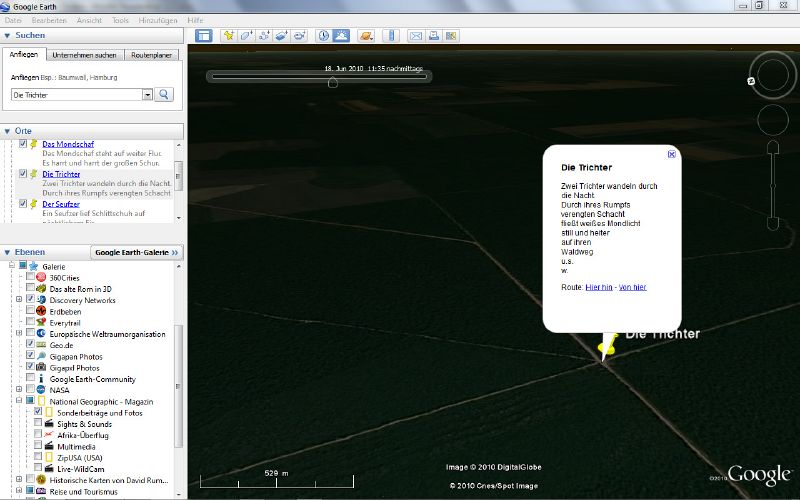Screen dimensions: 800x500
Task: Switch to the Routenplaner tab
Action: pos(152,55)
